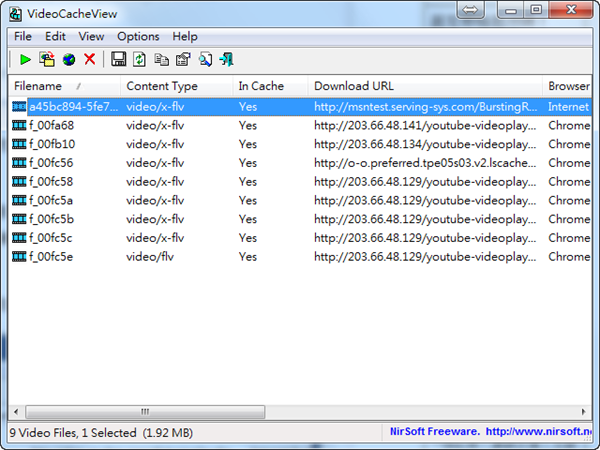This screenshot has height=450, width=600.
Task: Click Copy Selected Files To toolbar icon
Action: tap(47, 60)
